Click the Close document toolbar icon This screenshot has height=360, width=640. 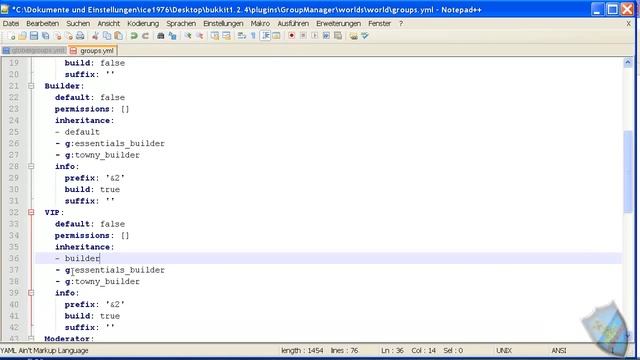(58, 36)
